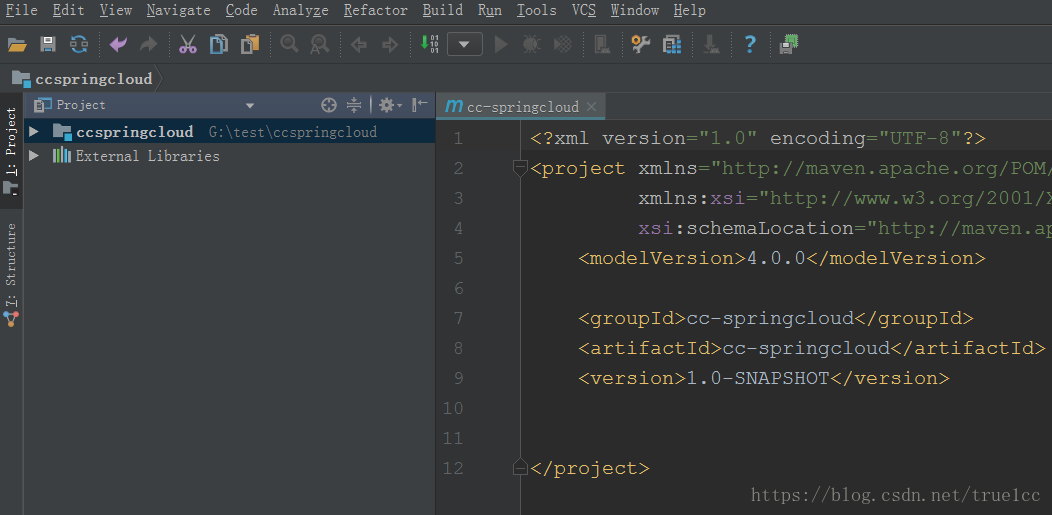This screenshot has width=1052, height=515.
Task: Click the Help question mark icon
Action: [x=750, y=45]
